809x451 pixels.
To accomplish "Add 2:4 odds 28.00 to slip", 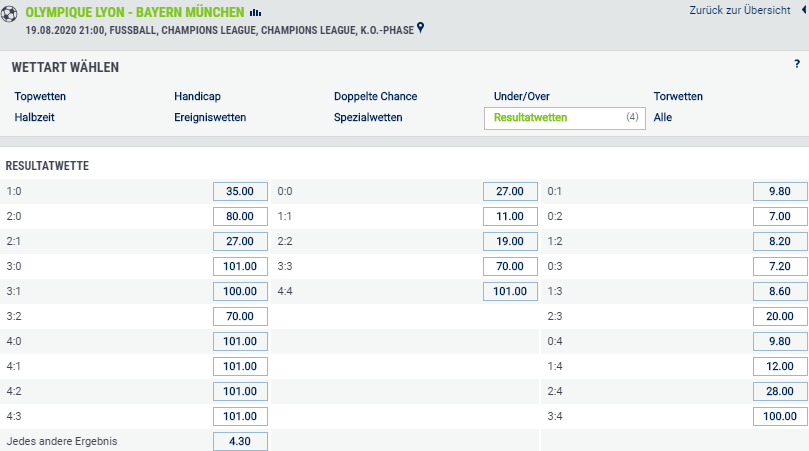I will [x=780, y=392].
